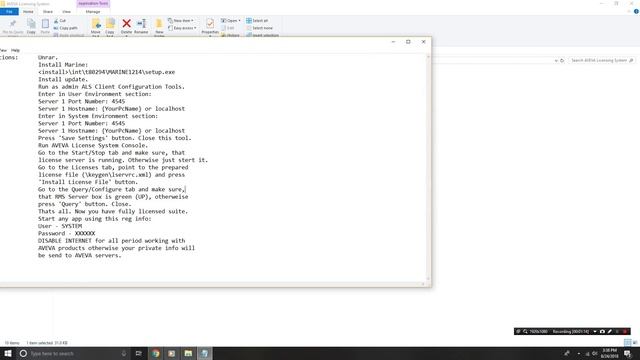Click Cut in the Explorer ribbon
Screen dimensions: 640x360
[60, 20]
